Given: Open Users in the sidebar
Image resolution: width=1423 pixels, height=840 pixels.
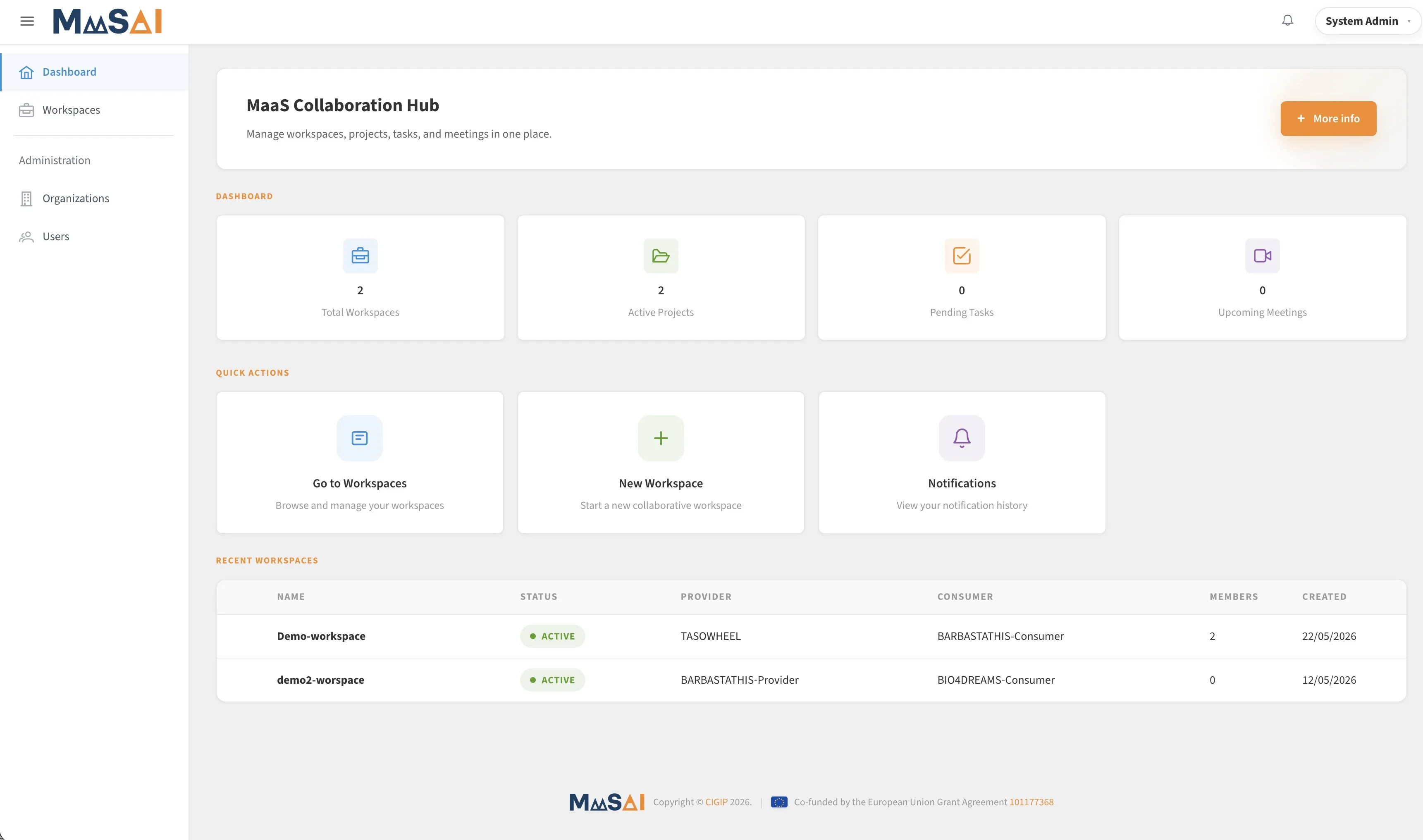Looking at the screenshot, I should [x=95, y=236].
